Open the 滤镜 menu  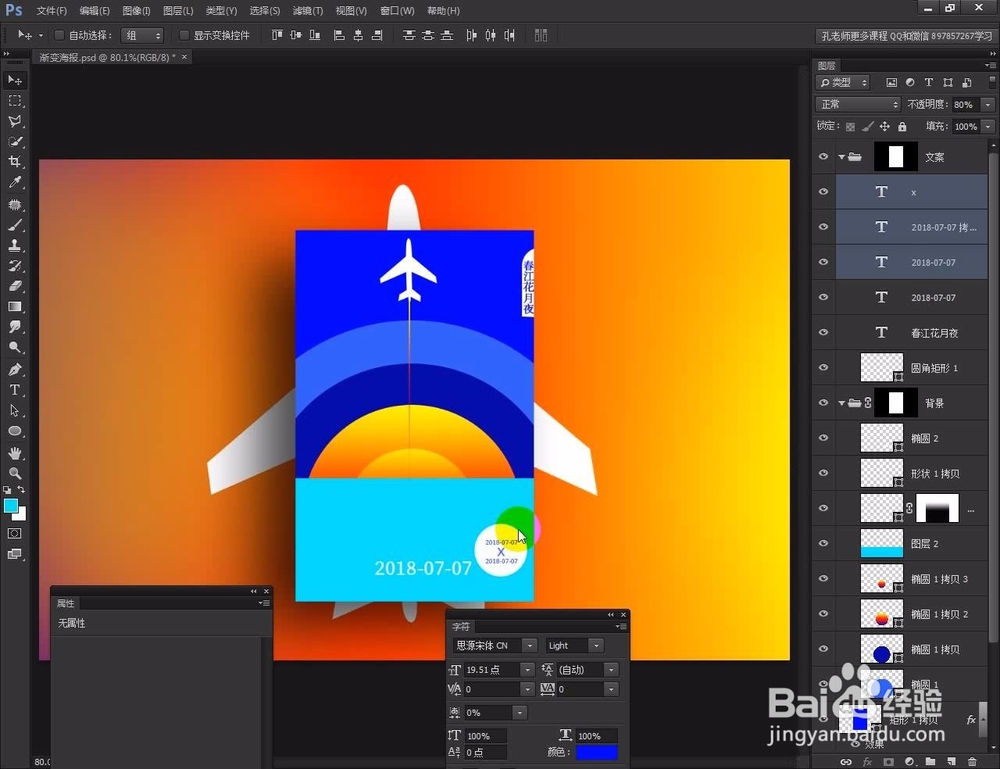pos(307,11)
